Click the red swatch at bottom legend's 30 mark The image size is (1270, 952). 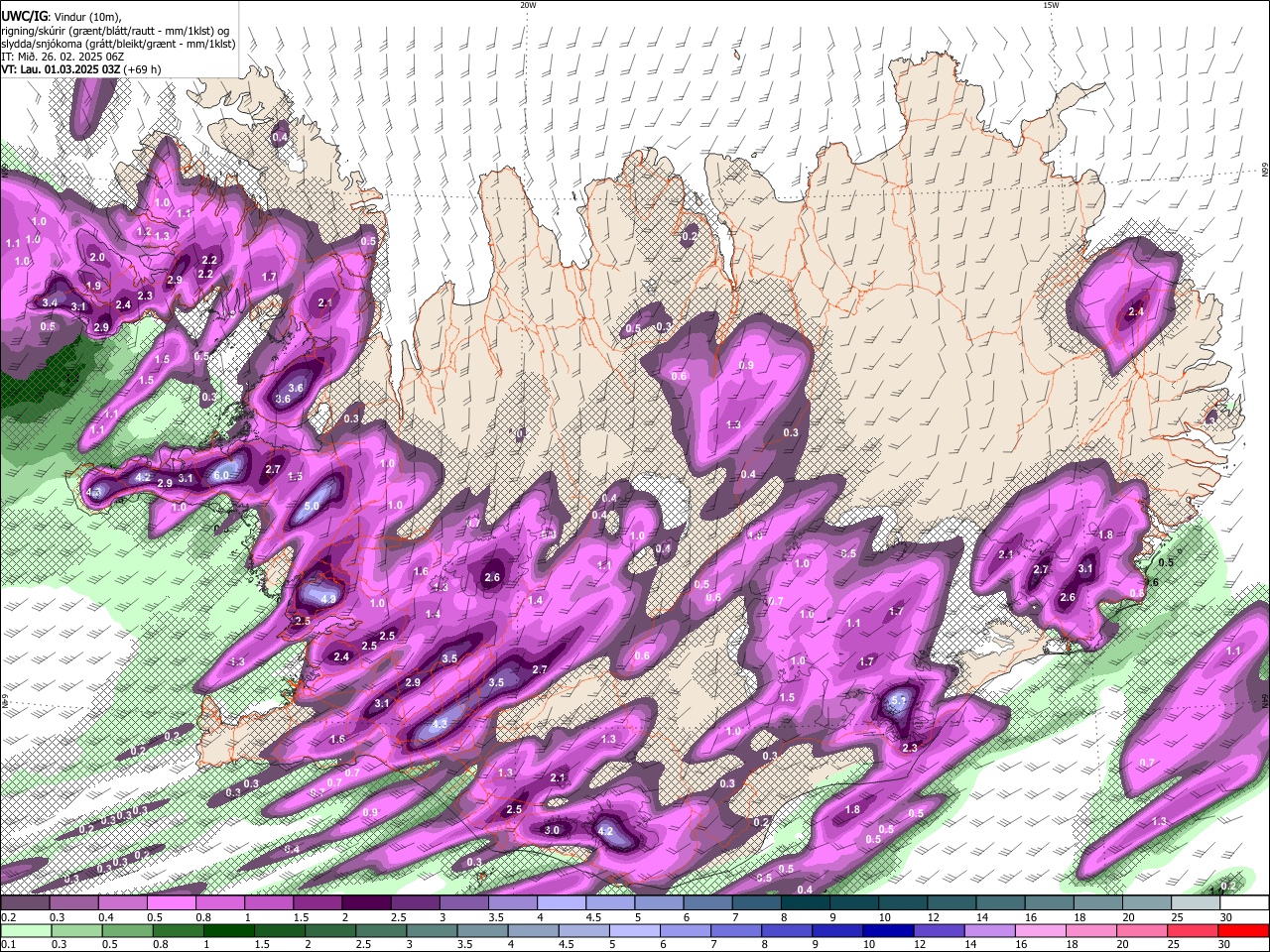(x=1243, y=930)
